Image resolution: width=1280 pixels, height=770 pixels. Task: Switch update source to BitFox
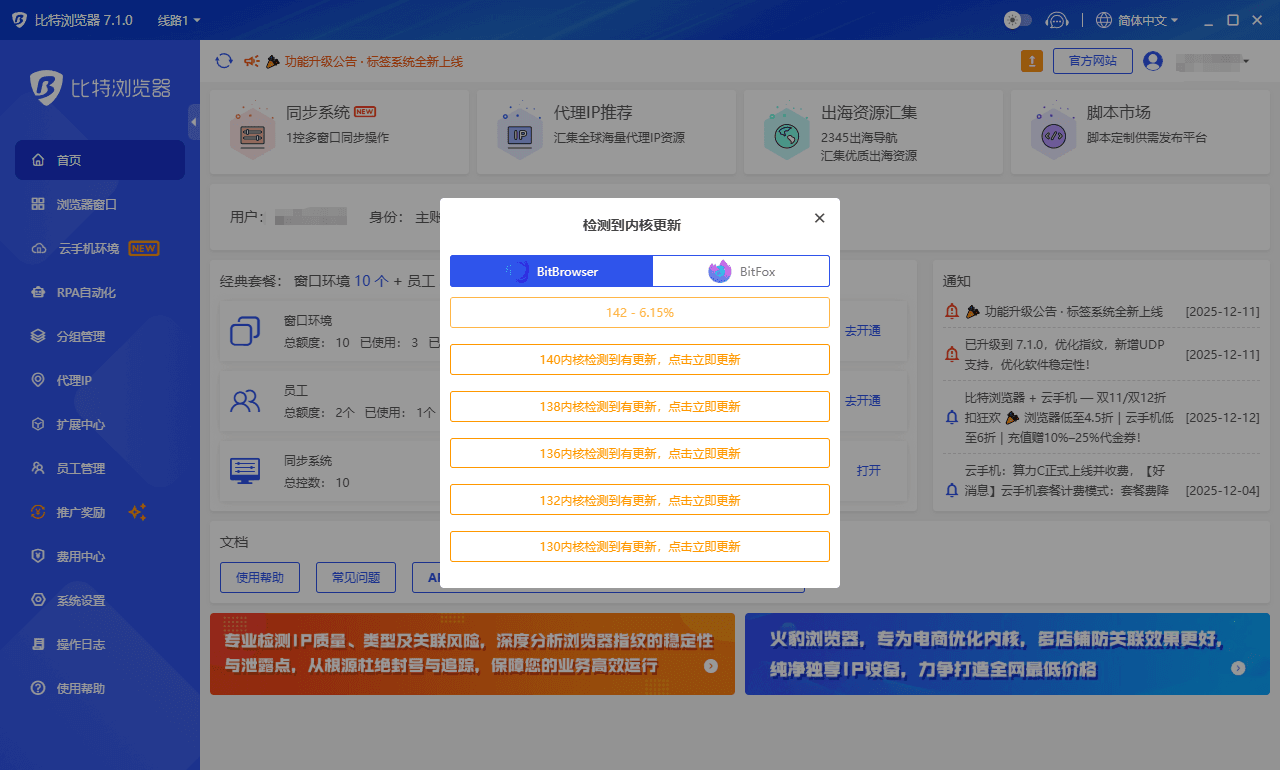click(741, 271)
